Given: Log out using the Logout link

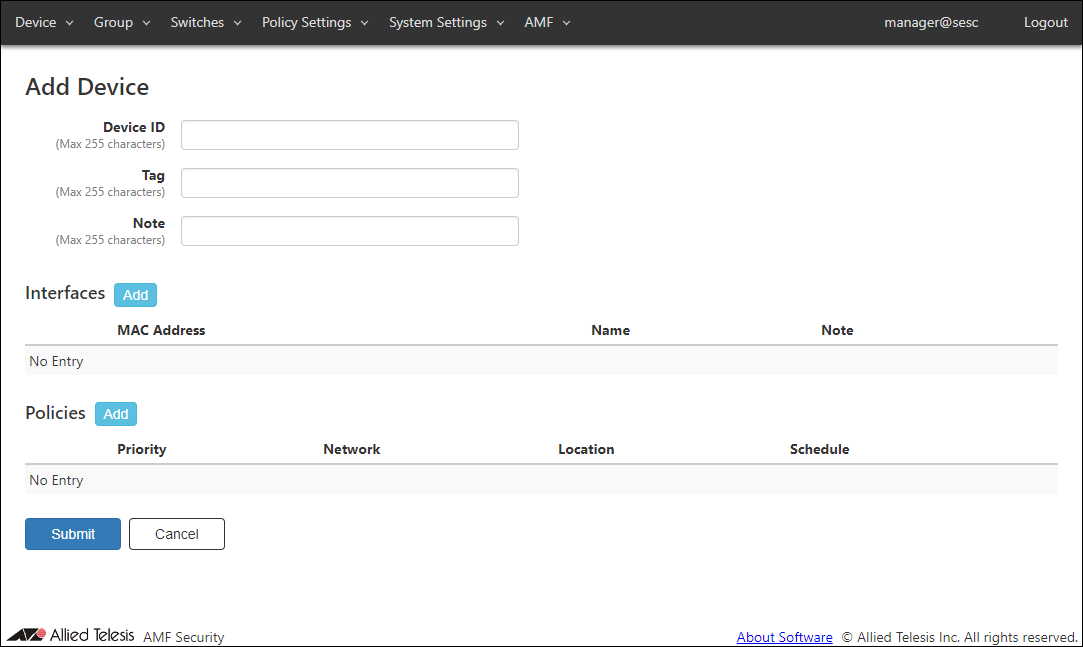Looking at the screenshot, I should coord(1045,22).
